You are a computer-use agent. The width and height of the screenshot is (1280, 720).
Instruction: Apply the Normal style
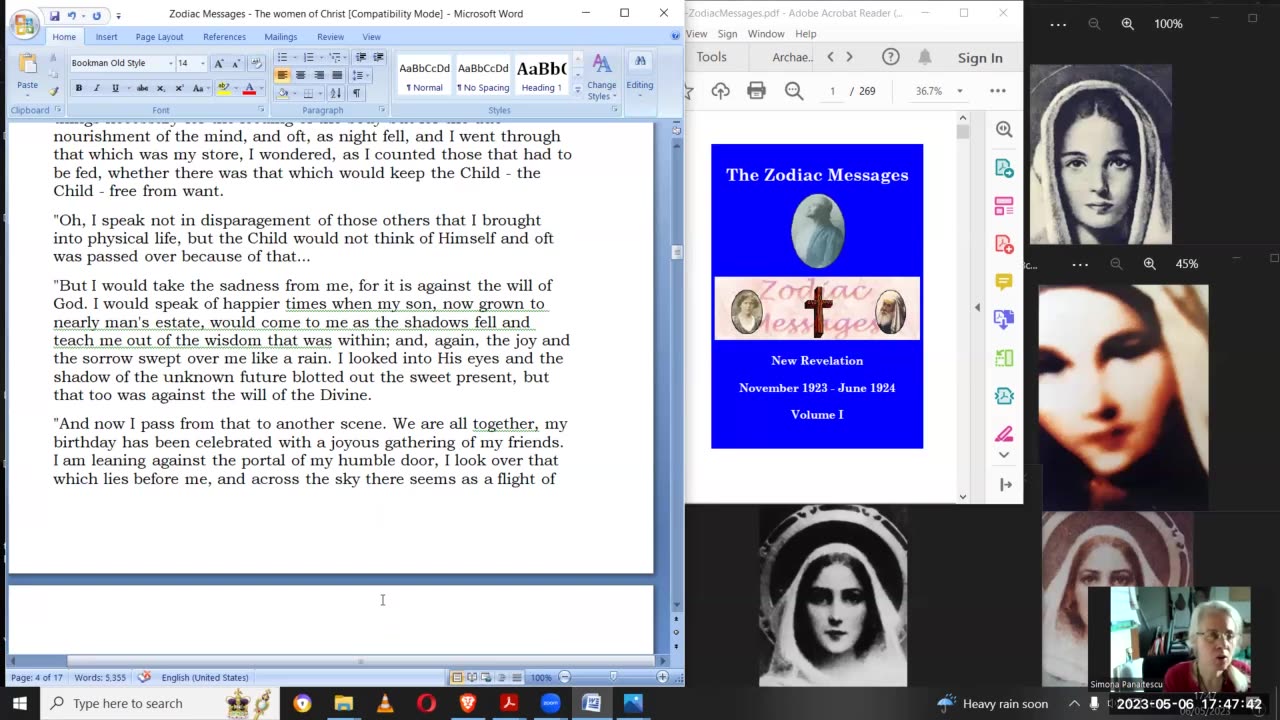(x=424, y=75)
